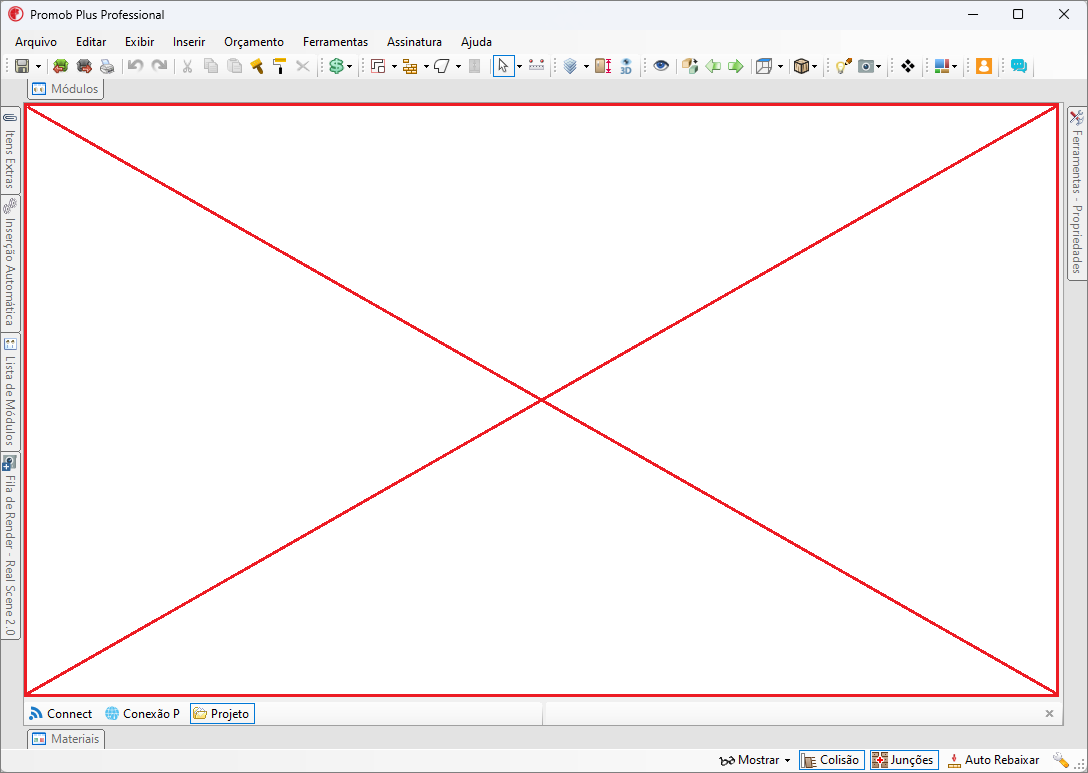1088x773 pixels.
Task: Toggle the arrow selection tool
Action: pos(503,66)
